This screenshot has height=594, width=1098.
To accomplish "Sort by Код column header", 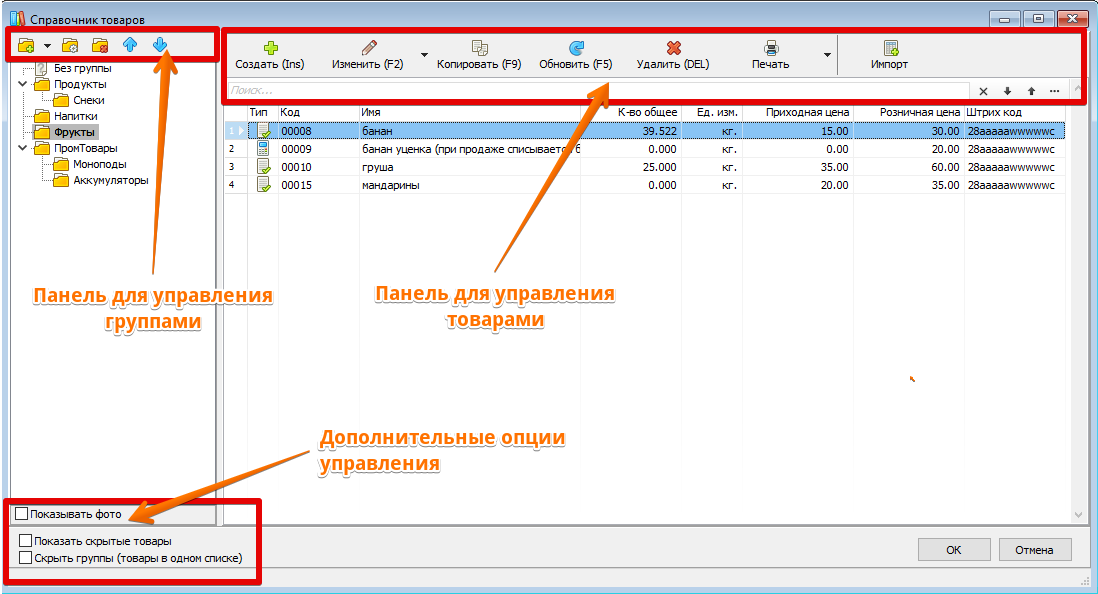I will click(319, 112).
